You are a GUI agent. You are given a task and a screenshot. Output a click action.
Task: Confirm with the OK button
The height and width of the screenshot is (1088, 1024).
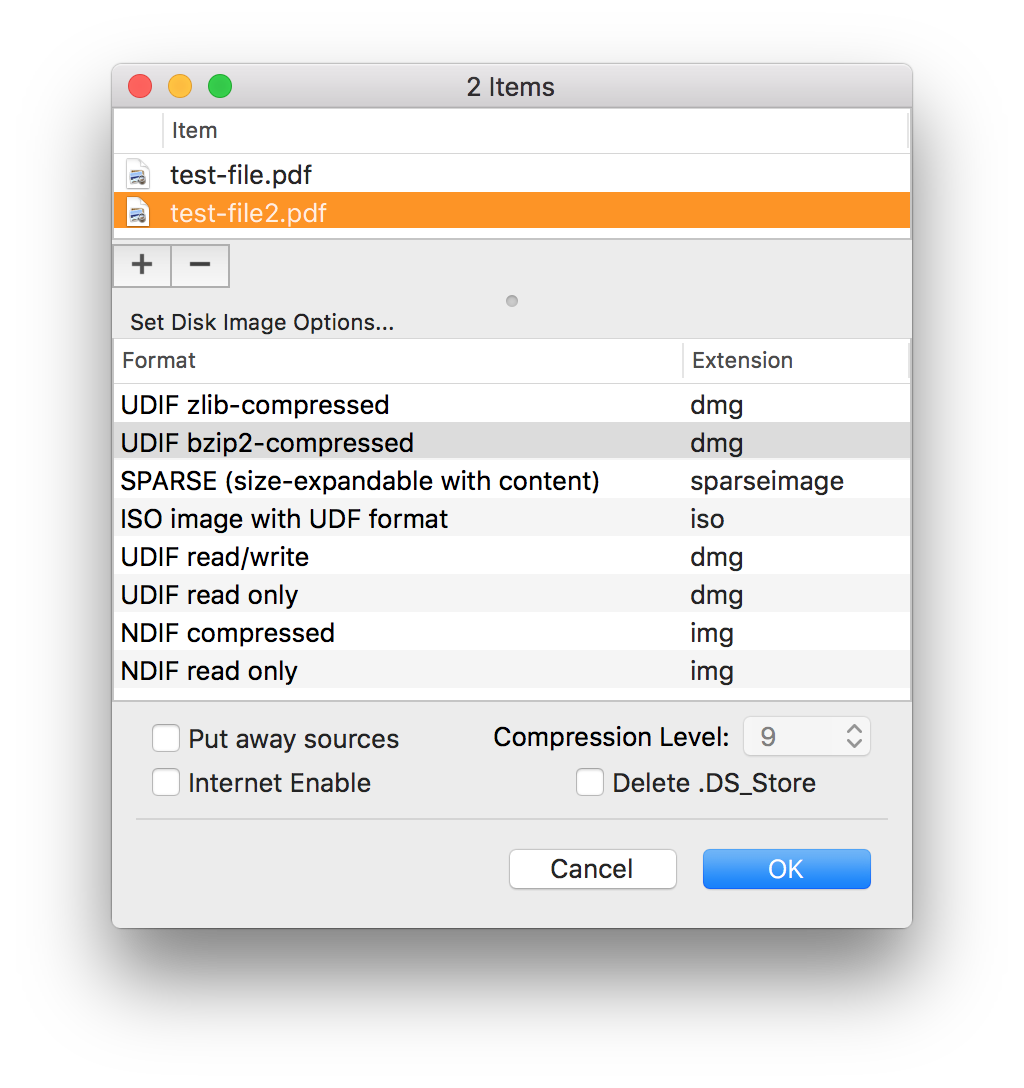pyautogui.click(x=786, y=869)
